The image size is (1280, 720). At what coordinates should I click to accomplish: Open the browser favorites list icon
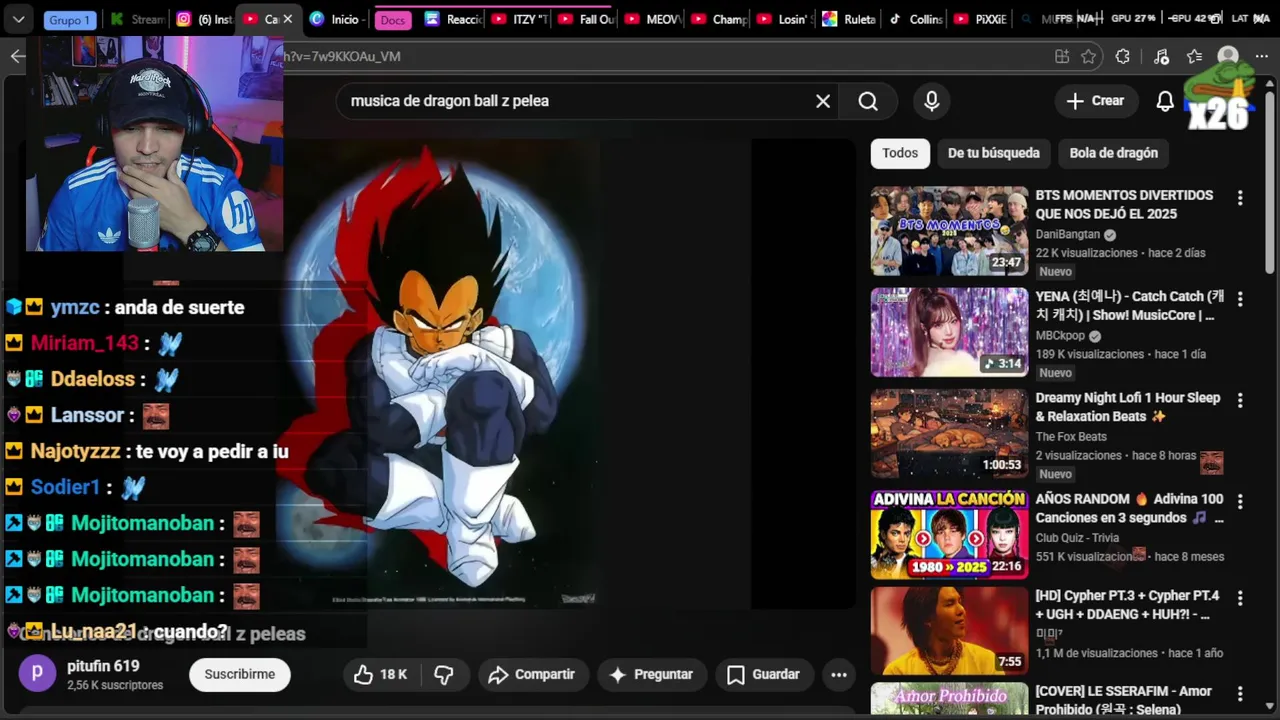point(1194,57)
